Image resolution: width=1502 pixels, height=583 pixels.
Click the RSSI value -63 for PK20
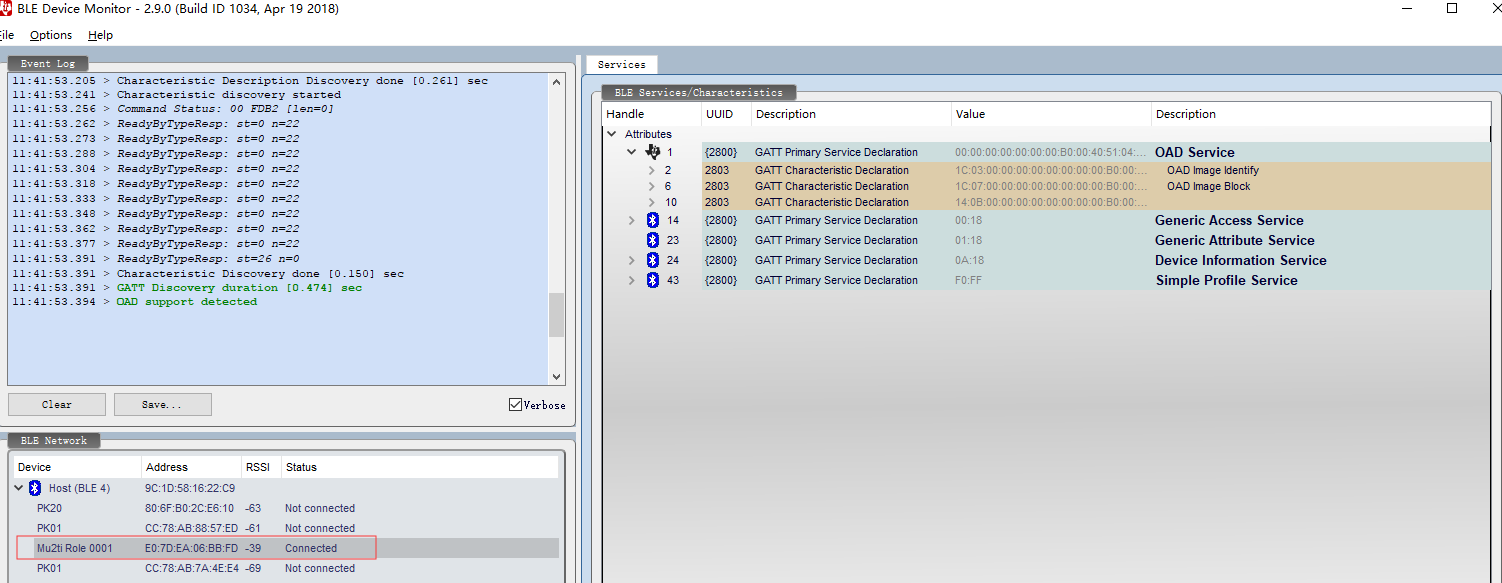[253, 508]
